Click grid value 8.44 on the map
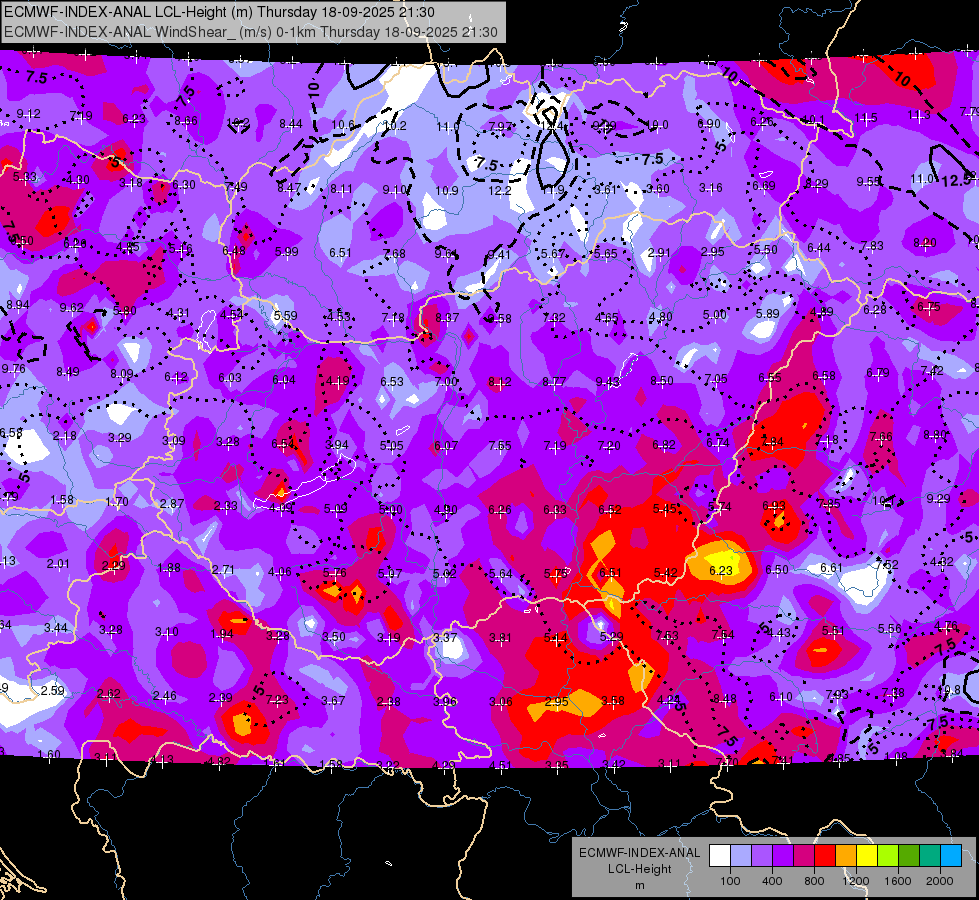The image size is (979, 900). 290,124
